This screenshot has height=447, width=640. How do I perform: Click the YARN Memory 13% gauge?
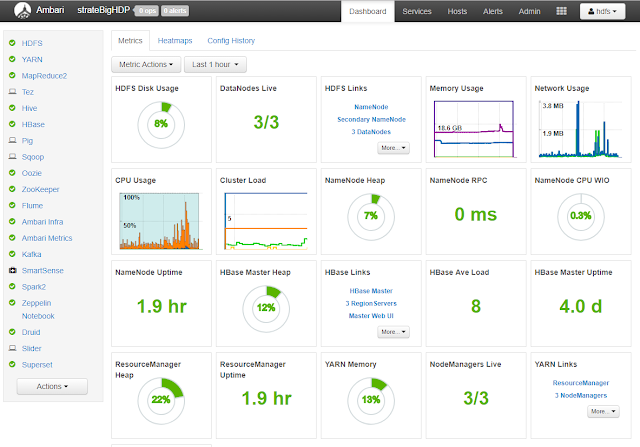click(x=371, y=400)
